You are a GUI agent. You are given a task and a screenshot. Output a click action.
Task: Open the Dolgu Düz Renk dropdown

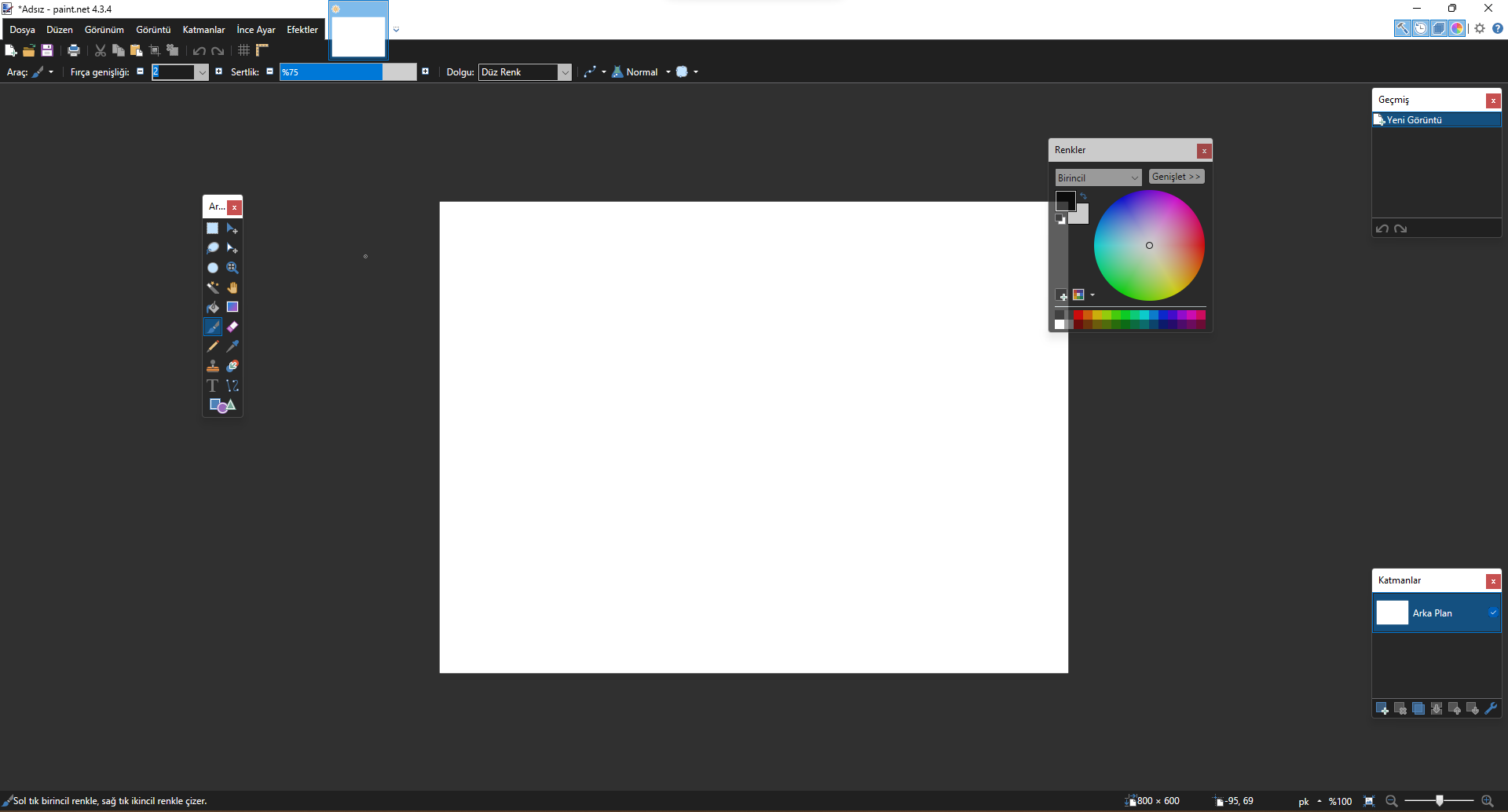[x=565, y=72]
